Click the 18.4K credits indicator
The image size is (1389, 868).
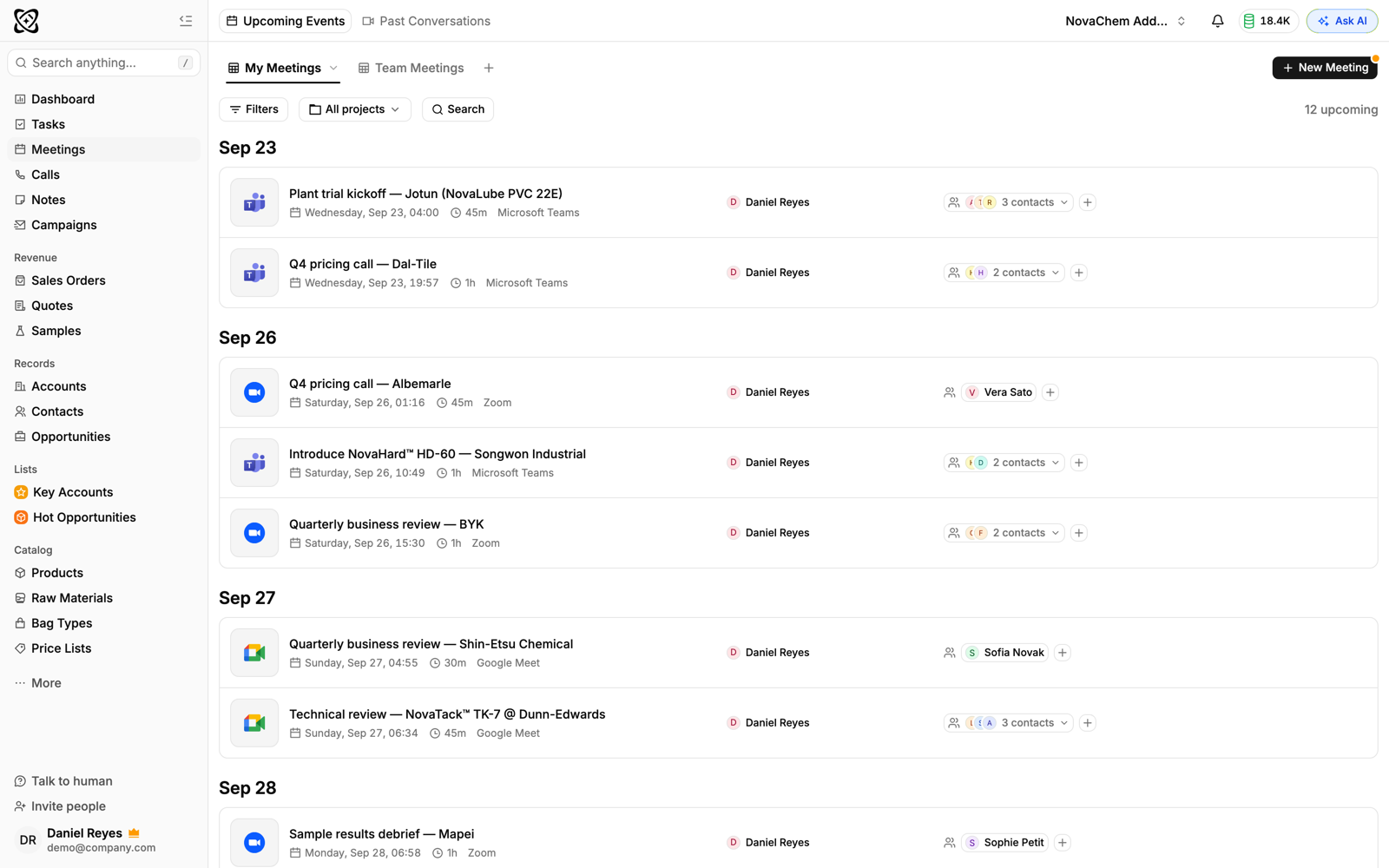click(1267, 21)
